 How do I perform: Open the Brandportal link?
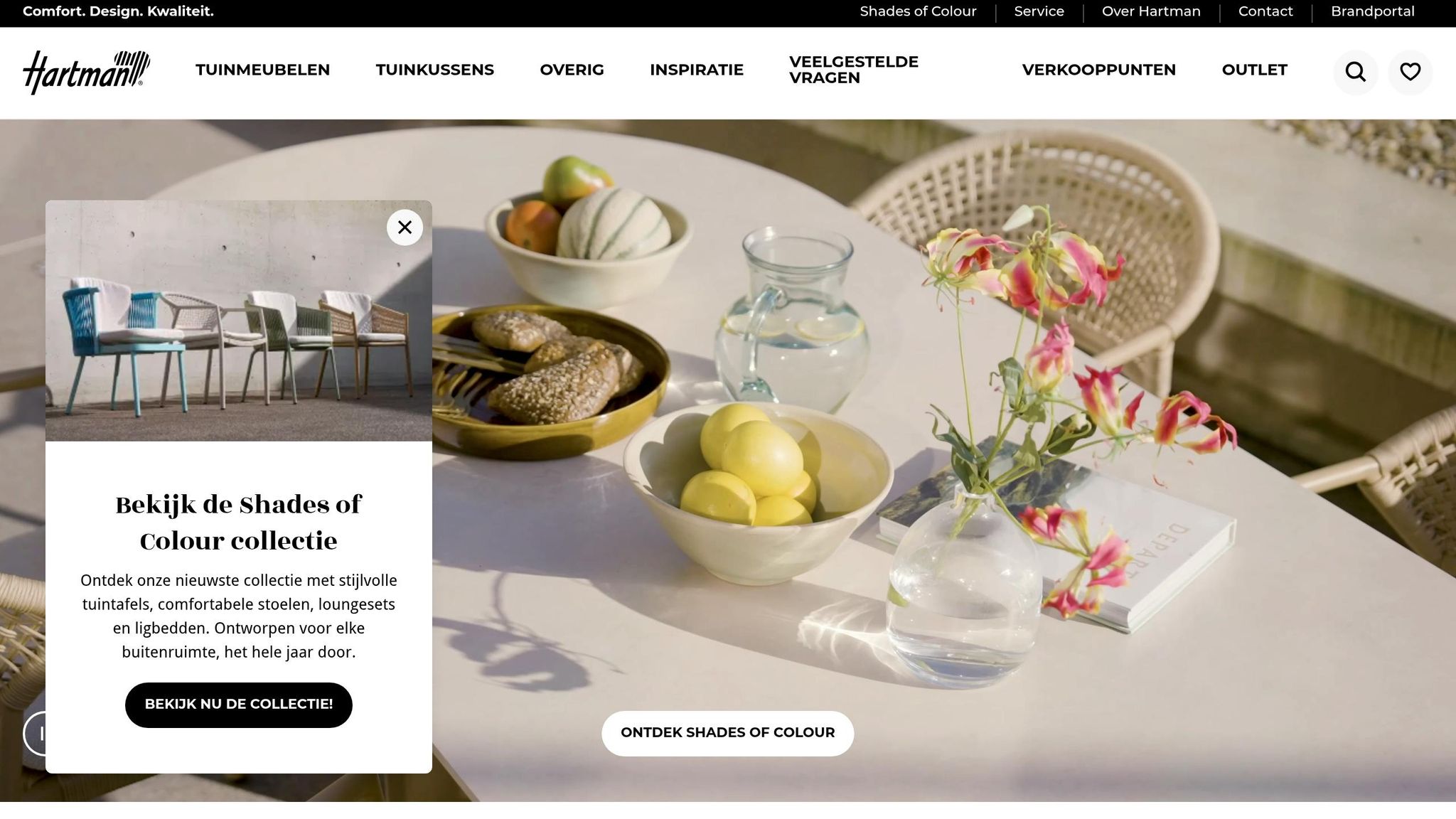[x=1372, y=11]
